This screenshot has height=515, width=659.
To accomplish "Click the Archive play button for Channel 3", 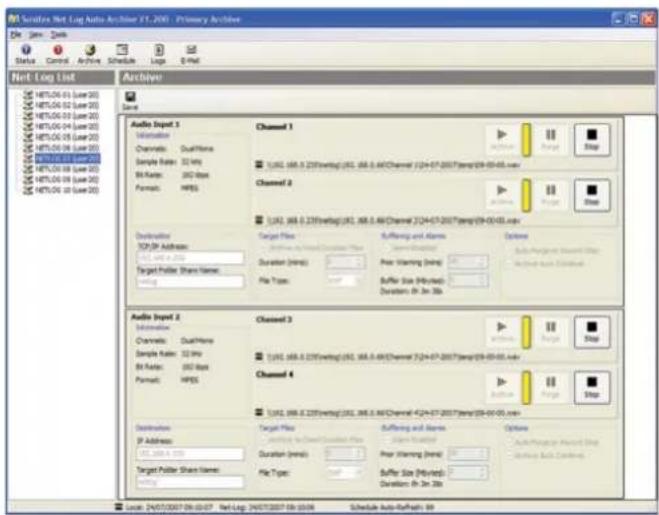I will 502,332.
